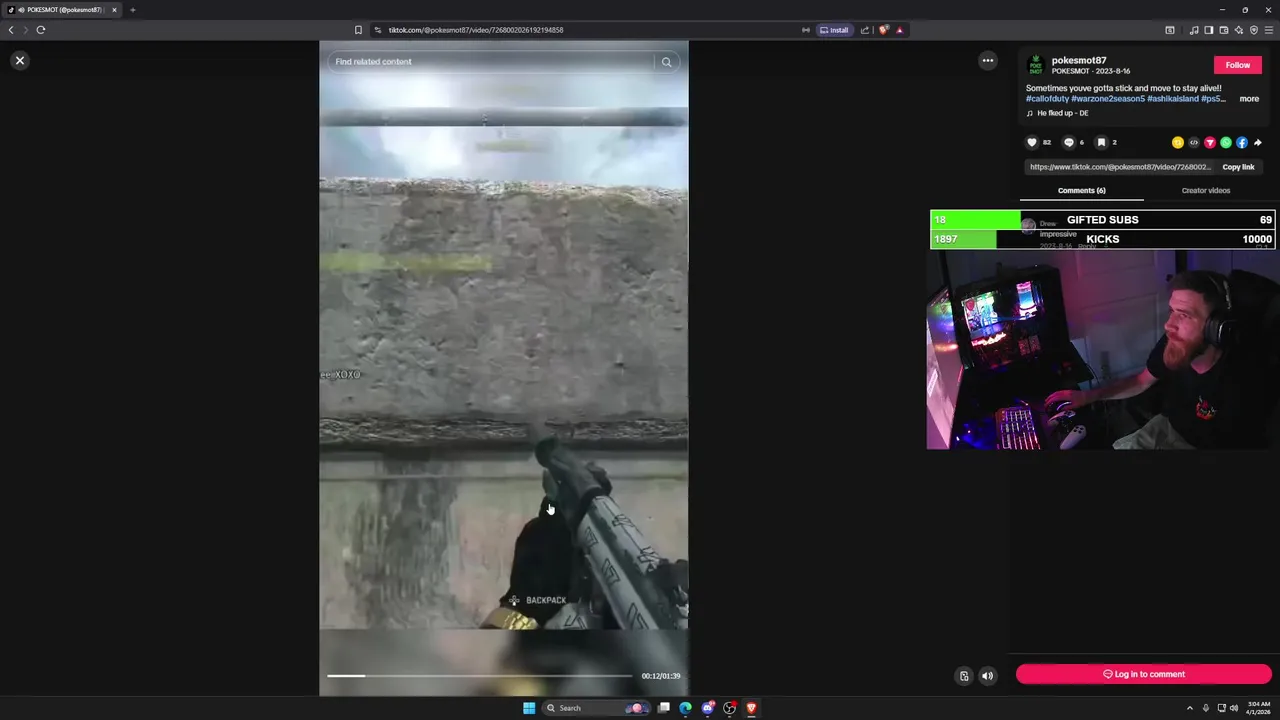Send to friends via red share icon
Image resolution: width=1280 pixels, height=720 pixels.
point(1209,143)
